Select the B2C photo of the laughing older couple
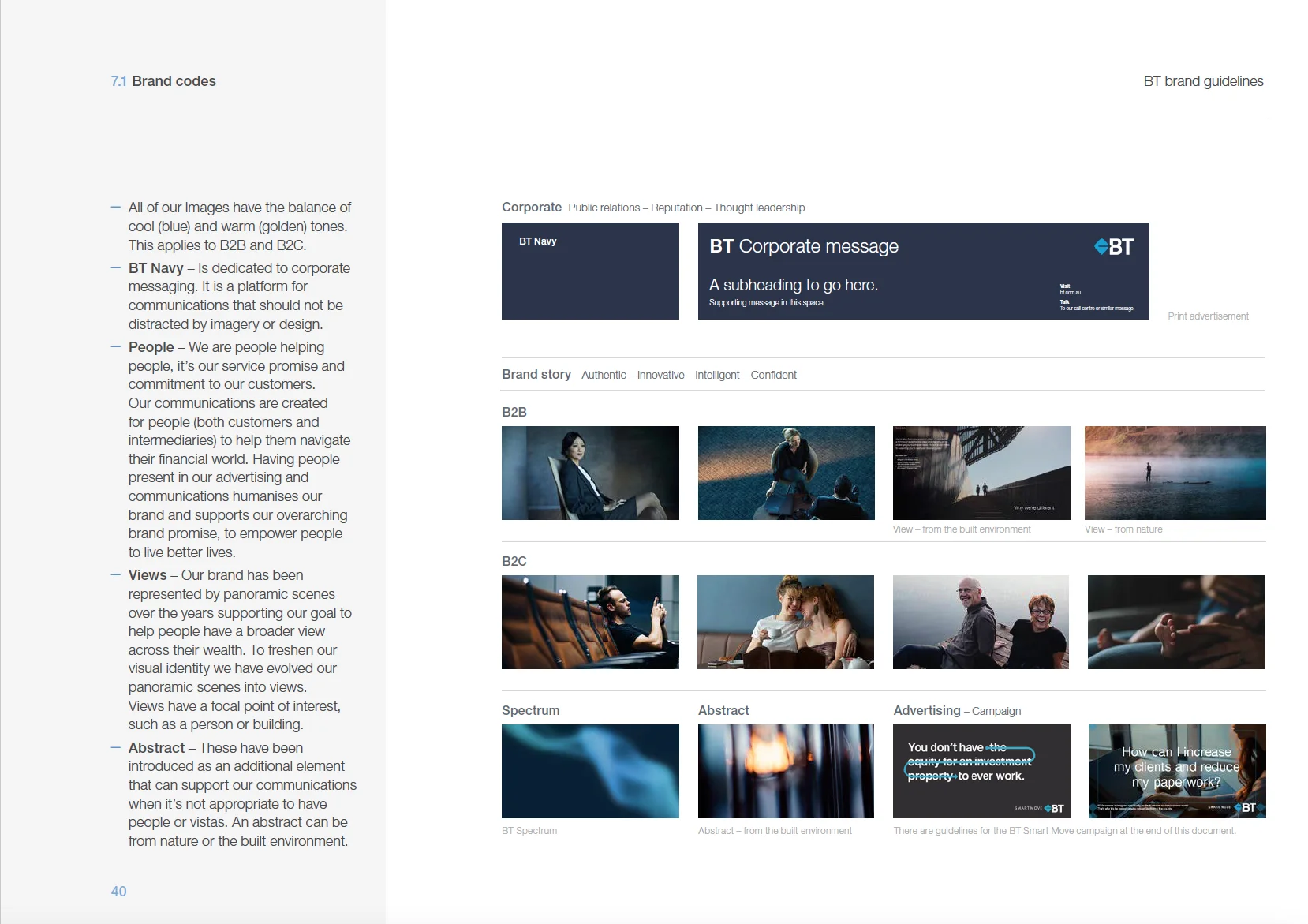The height and width of the screenshot is (924, 1308). point(981,622)
